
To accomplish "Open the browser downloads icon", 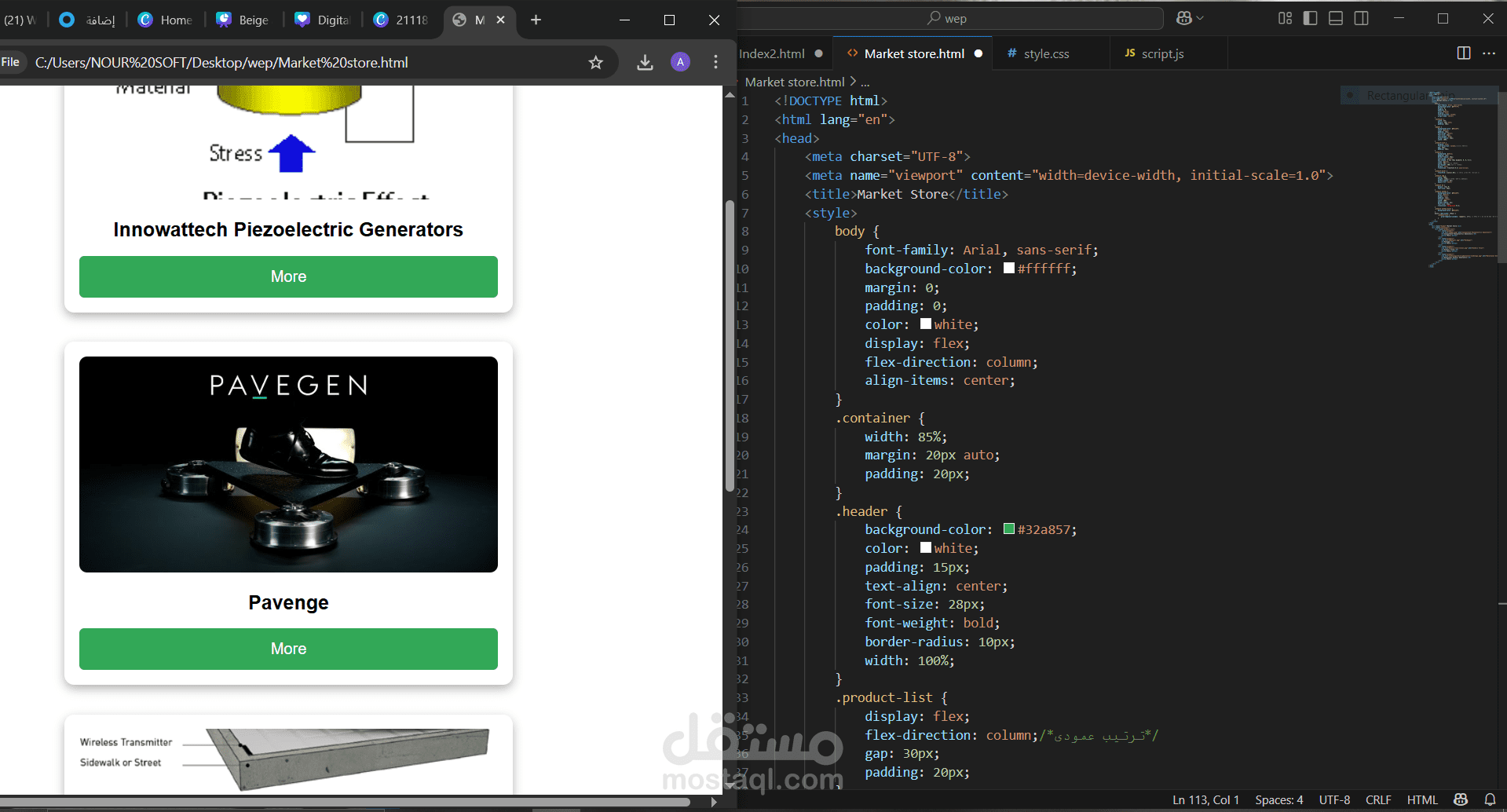I will pyautogui.click(x=645, y=63).
